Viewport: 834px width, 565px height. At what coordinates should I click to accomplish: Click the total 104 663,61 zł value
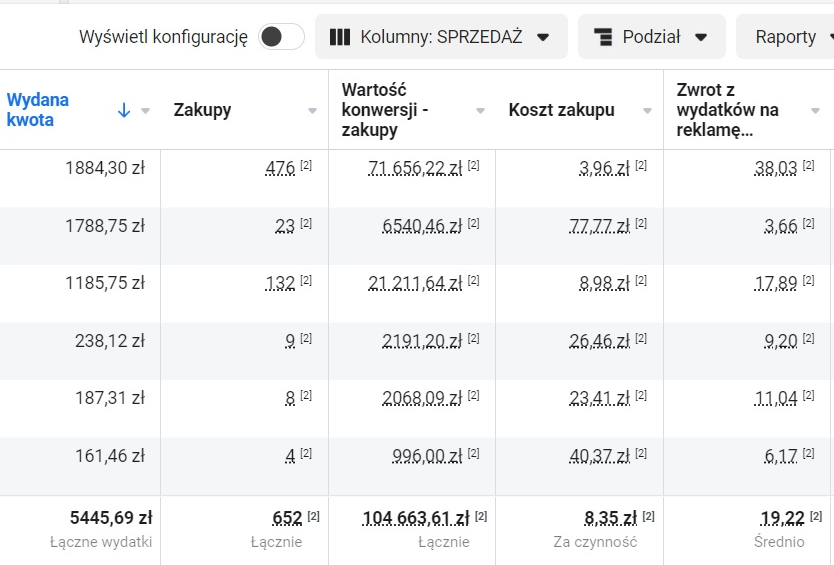coord(415,518)
